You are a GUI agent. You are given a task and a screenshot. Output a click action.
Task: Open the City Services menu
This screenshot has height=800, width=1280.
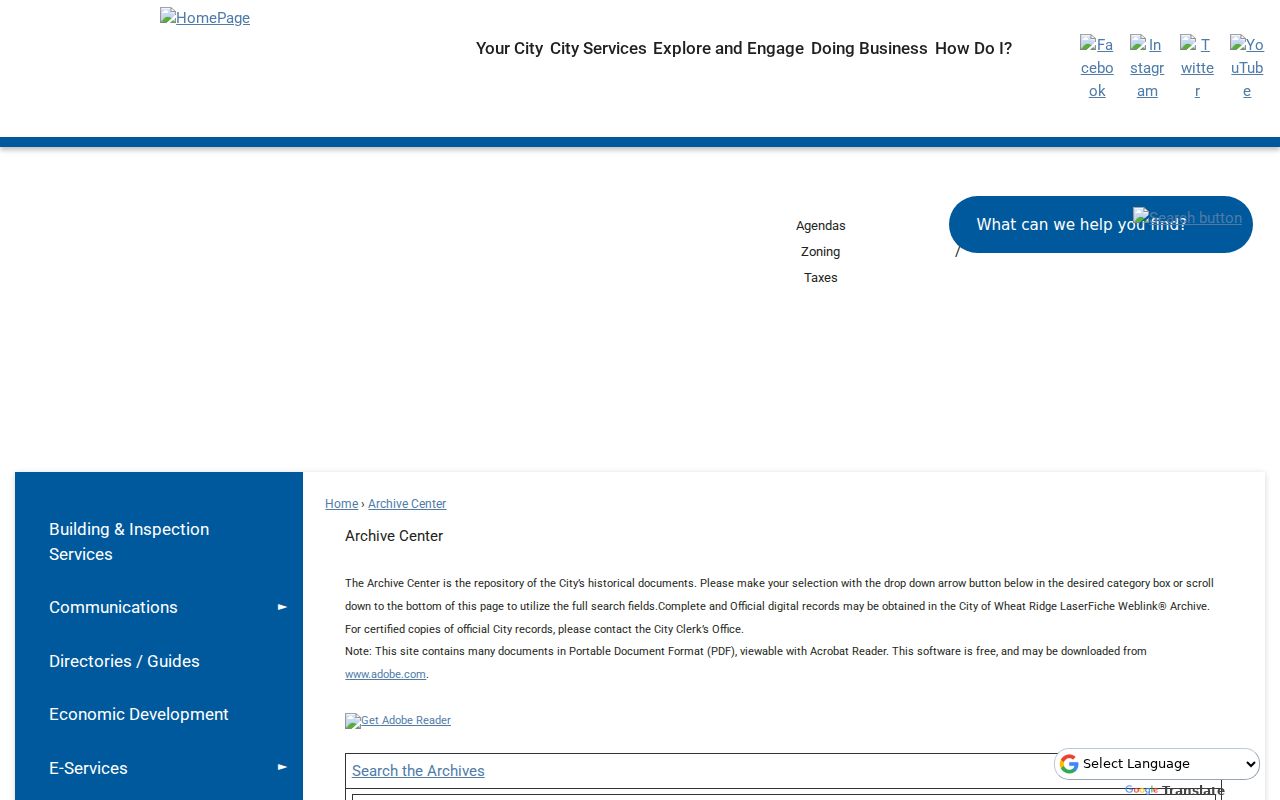[598, 48]
